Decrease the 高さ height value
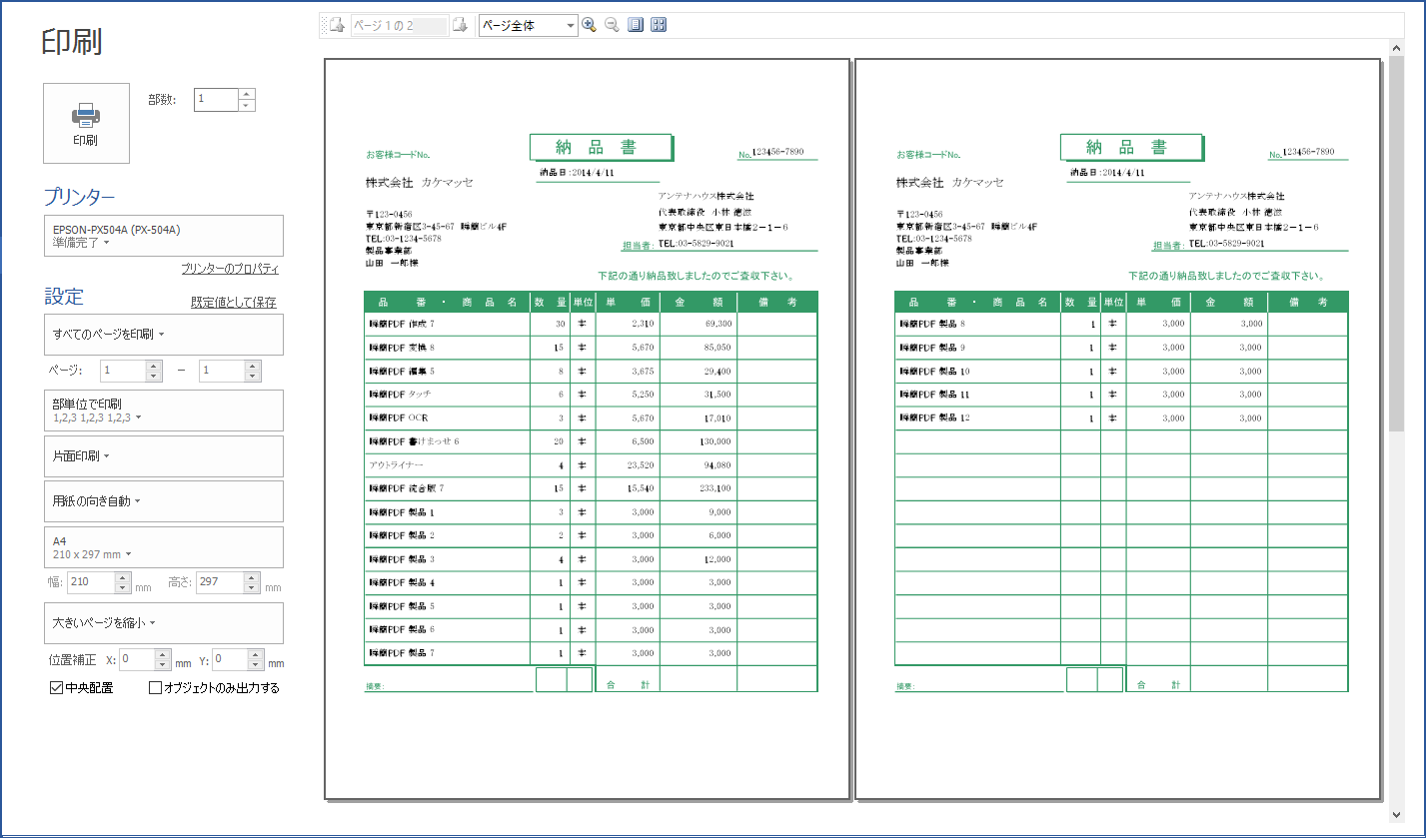Viewport: 1427px width, 840px height. tap(252, 587)
